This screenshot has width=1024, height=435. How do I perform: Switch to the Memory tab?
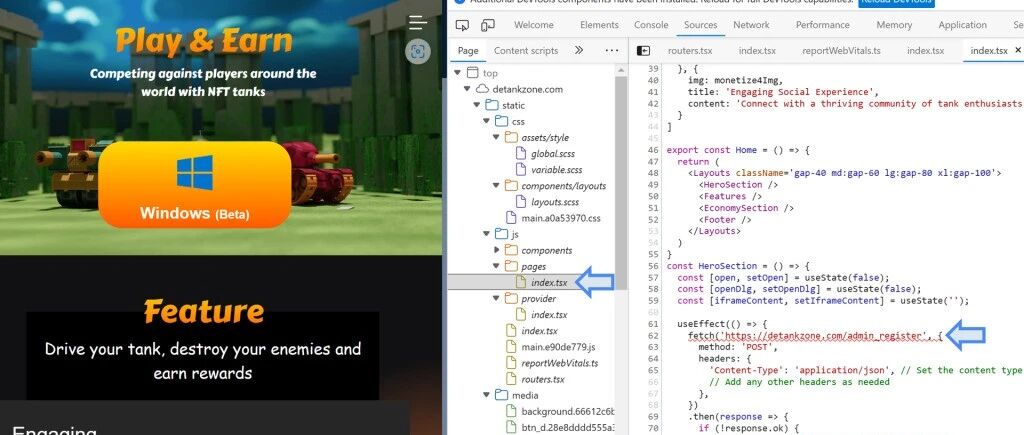894,25
